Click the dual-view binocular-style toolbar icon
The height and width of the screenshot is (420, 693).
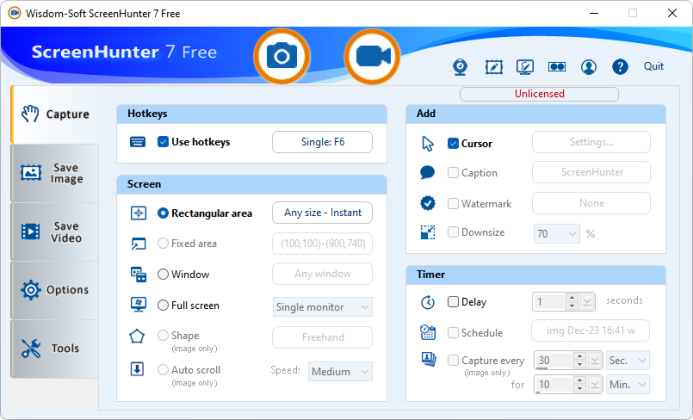pyautogui.click(x=557, y=67)
